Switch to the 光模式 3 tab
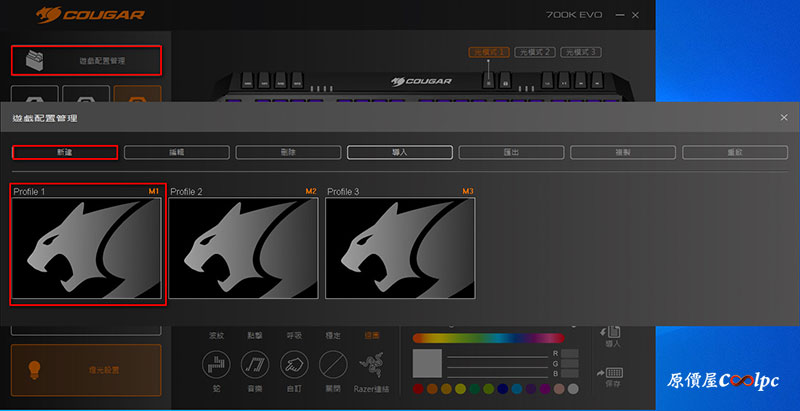Screen dimensions: 800x411 tap(581, 52)
